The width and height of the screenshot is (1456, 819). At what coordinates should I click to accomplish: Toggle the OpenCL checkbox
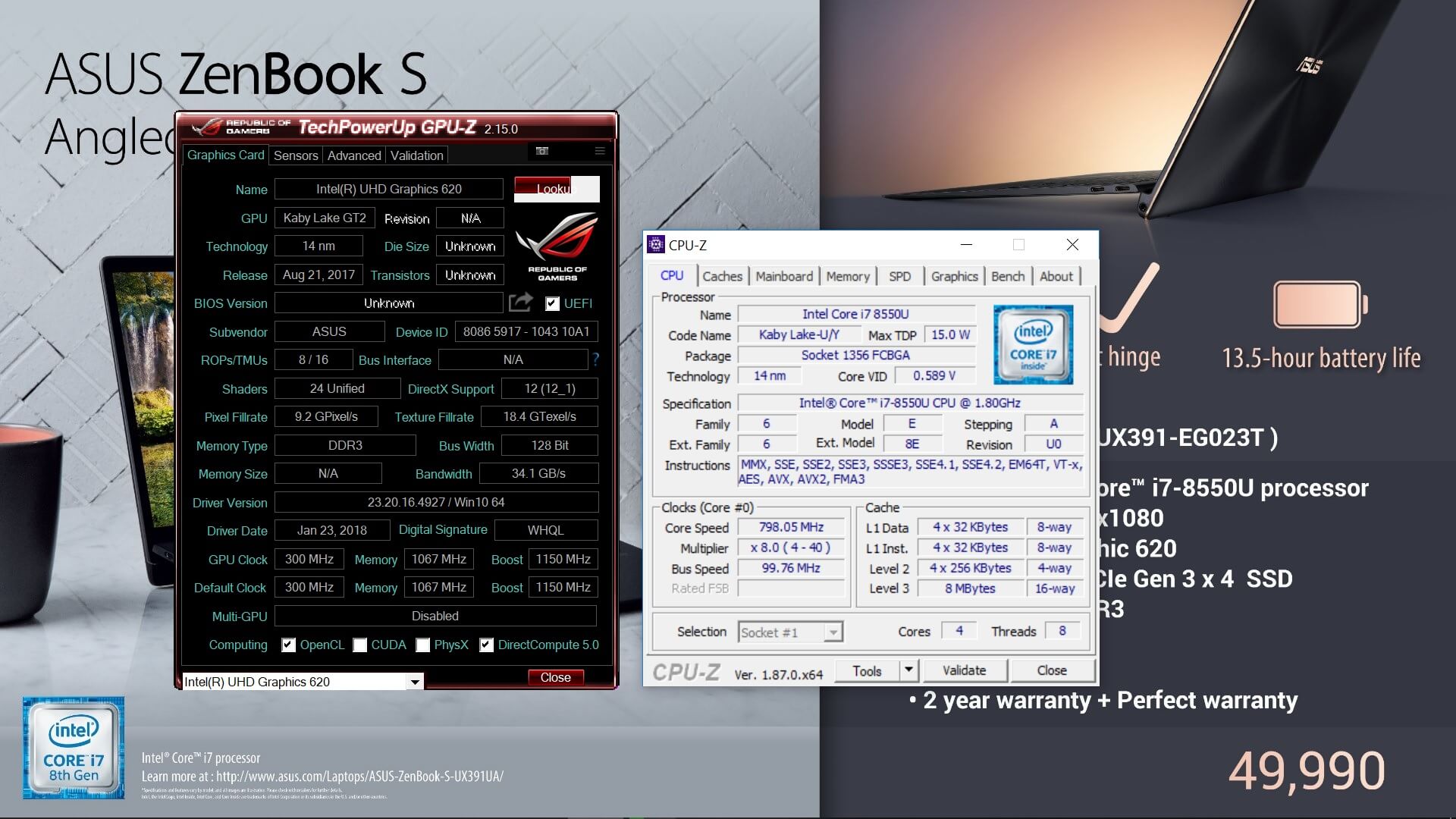[x=288, y=645]
